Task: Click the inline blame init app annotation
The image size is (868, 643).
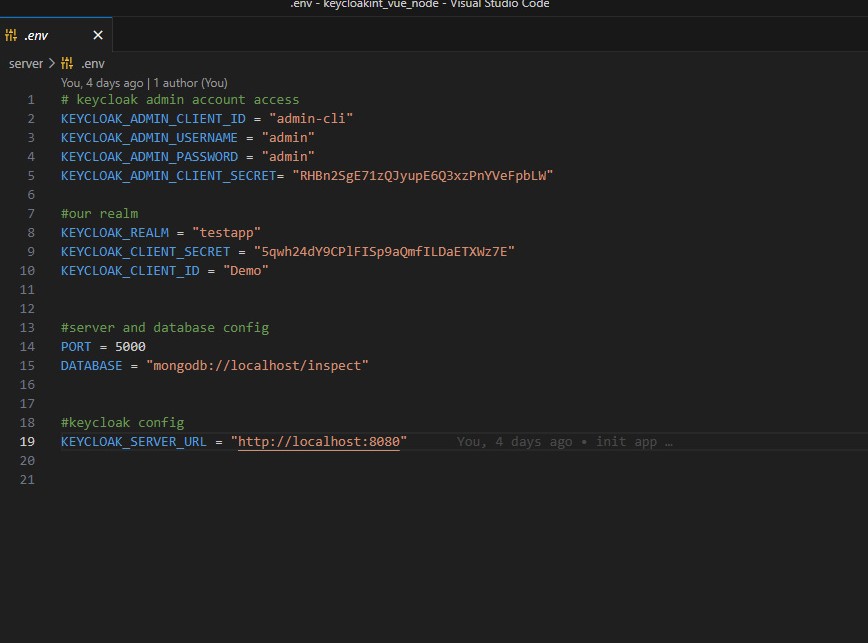Action: coord(565,442)
